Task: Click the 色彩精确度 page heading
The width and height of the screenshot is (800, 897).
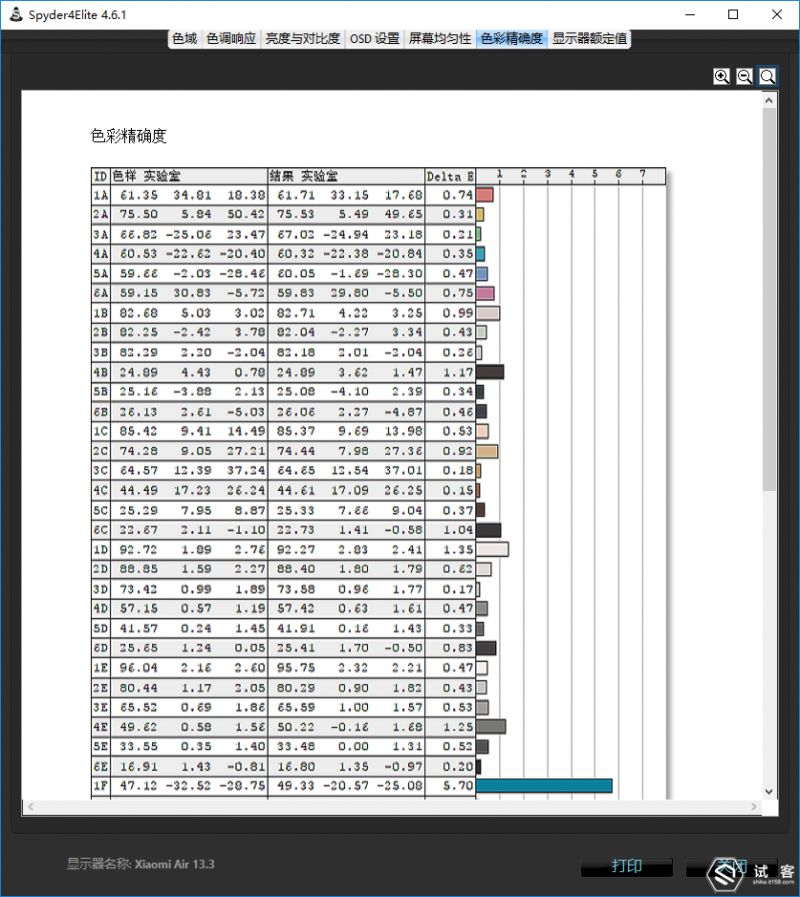Action: [x=128, y=136]
